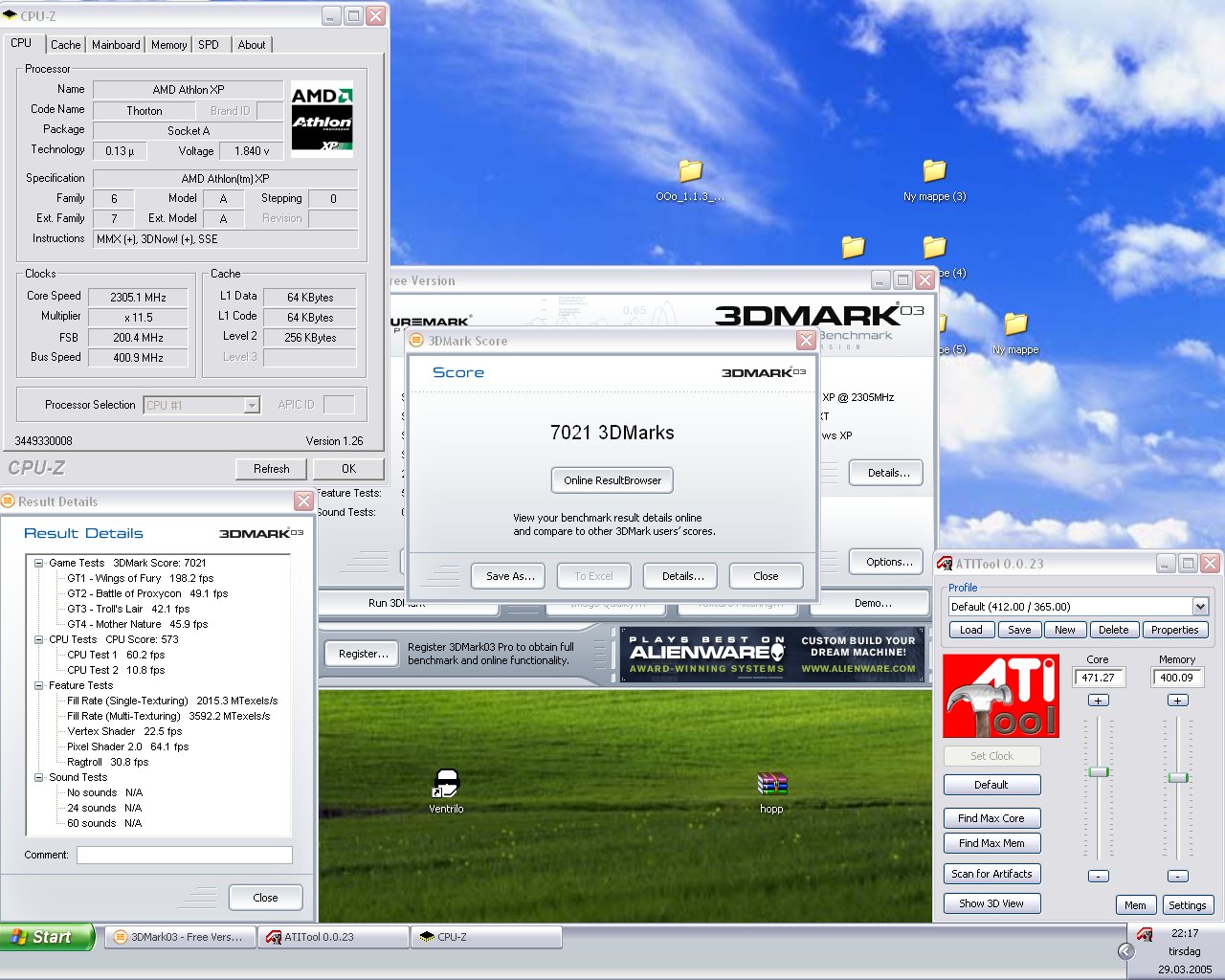Open Settings in ATITool
The width and height of the screenshot is (1225, 980).
point(1187,905)
